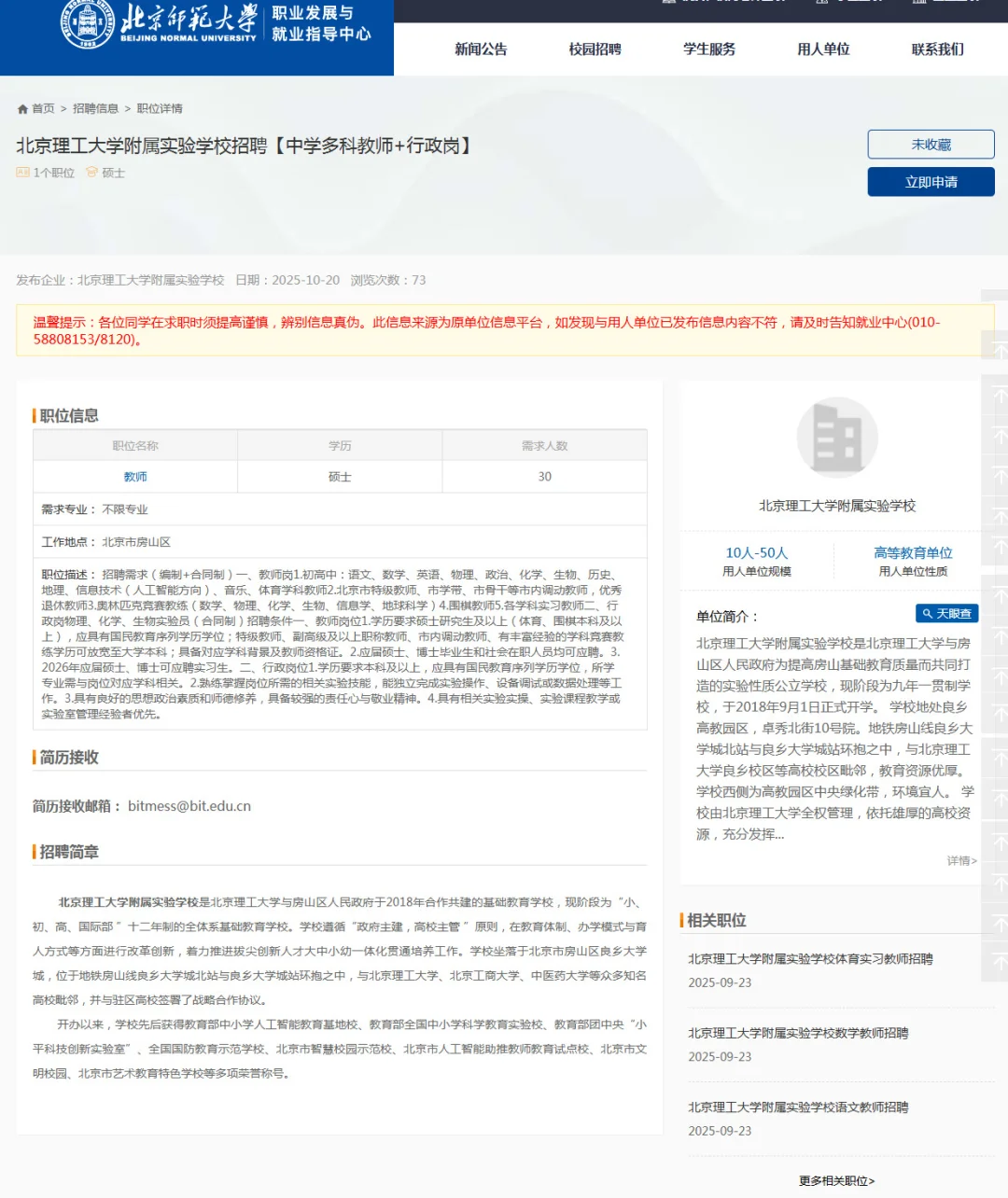Click 首页 breadcrumb link
Image resolution: width=1008 pixels, height=1198 pixels.
(x=43, y=109)
